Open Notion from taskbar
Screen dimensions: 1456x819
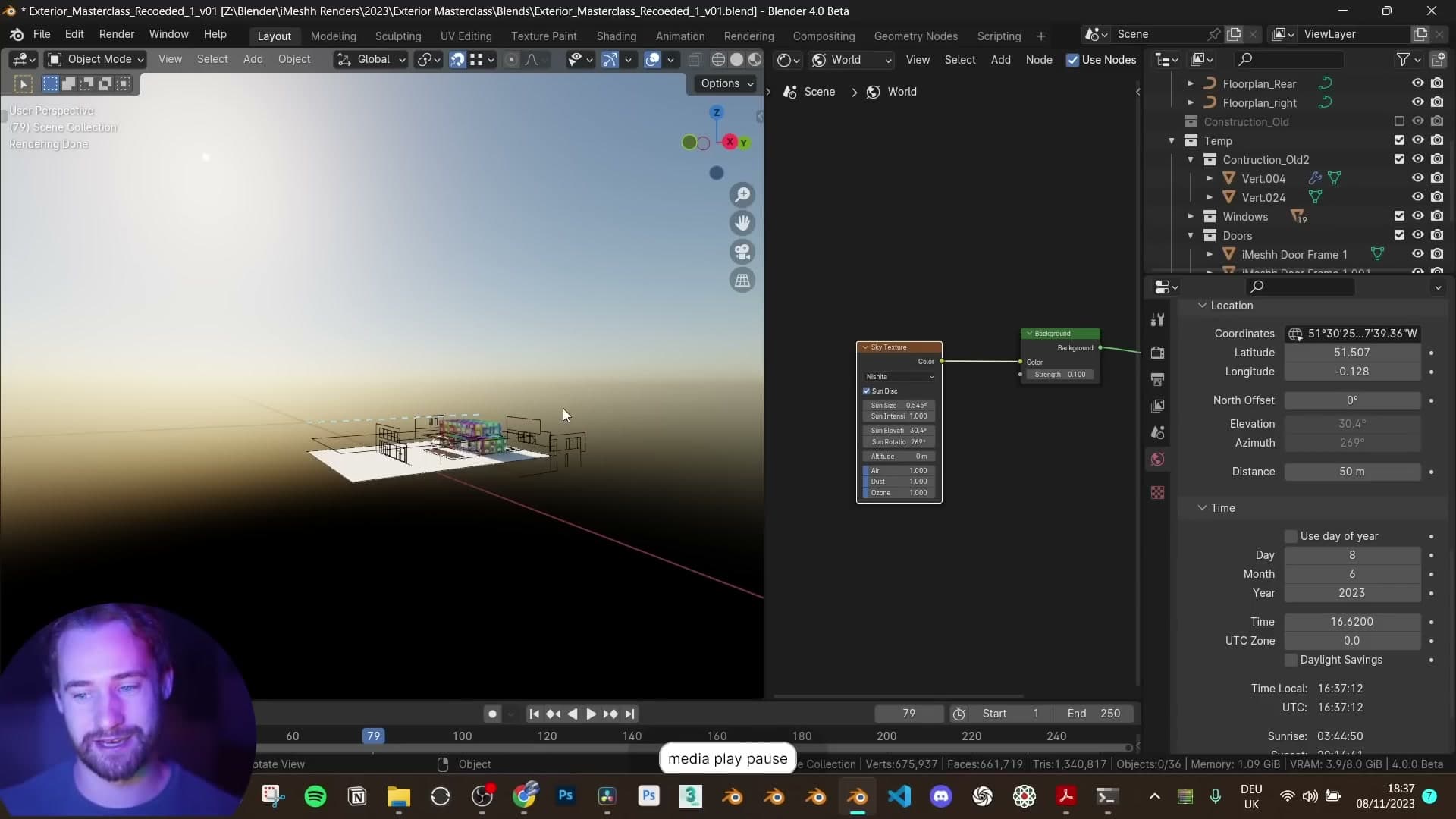click(x=357, y=796)
